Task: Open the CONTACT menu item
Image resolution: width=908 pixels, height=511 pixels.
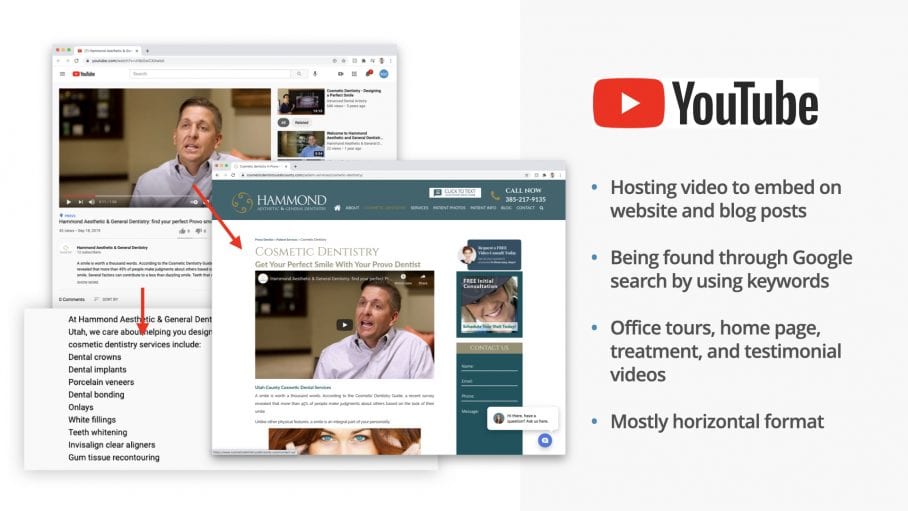Action: click(525, 207)
